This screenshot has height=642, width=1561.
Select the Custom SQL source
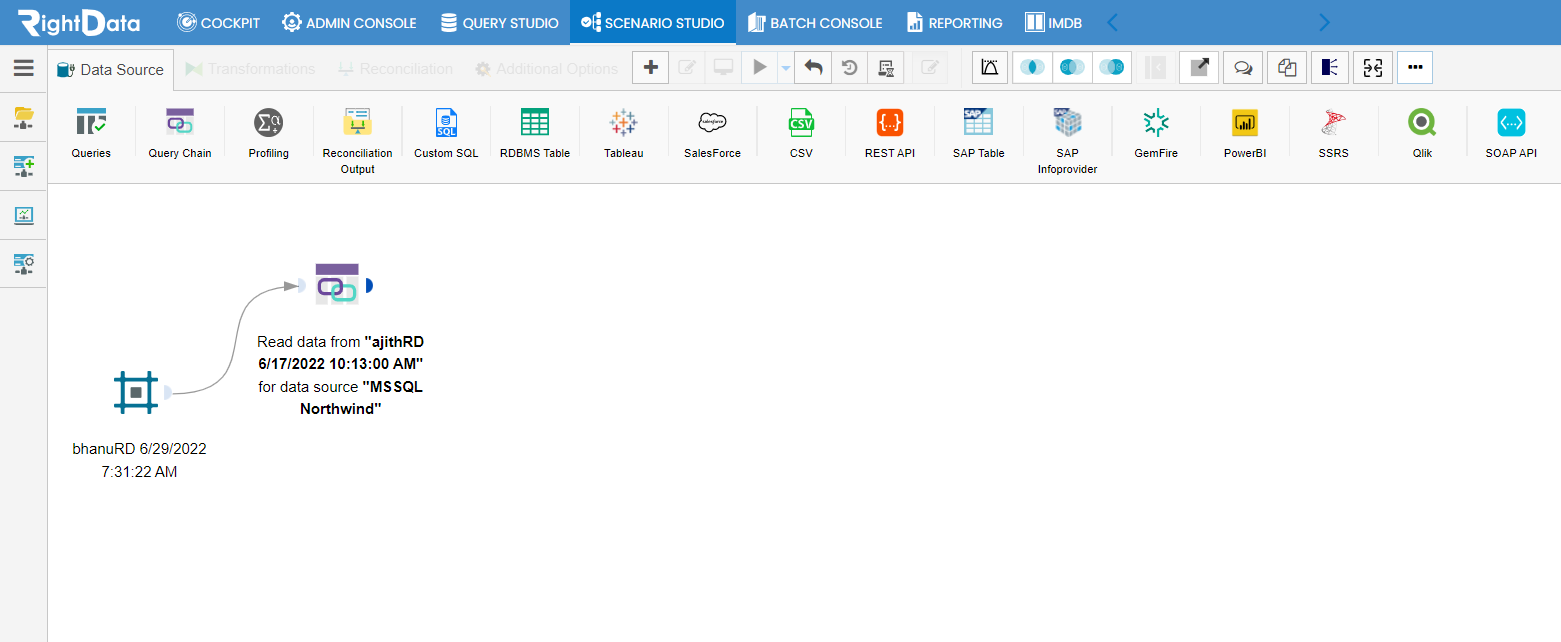click(x=446, y=133)
